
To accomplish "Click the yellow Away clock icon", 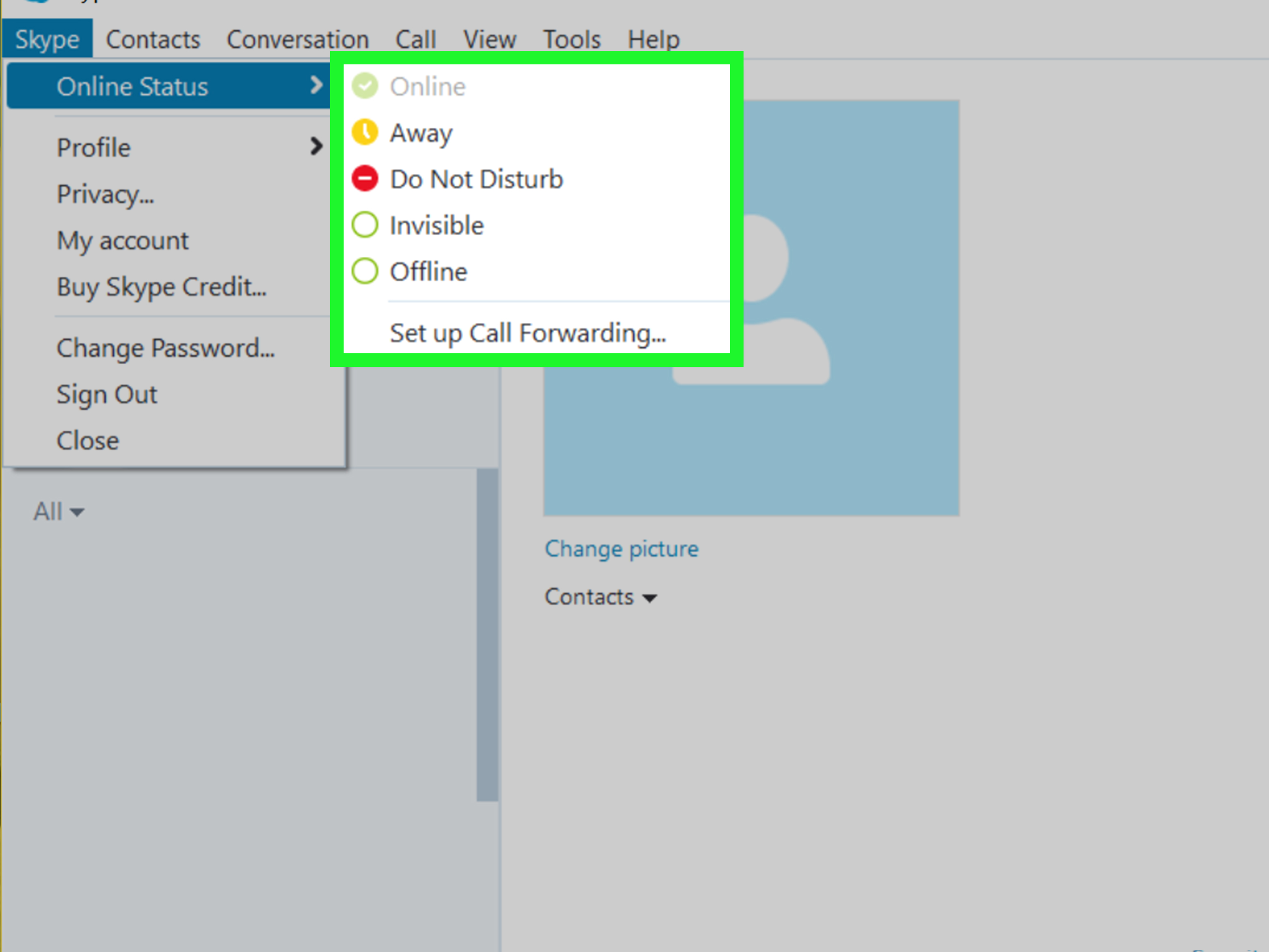I will [x=365, y=132].
